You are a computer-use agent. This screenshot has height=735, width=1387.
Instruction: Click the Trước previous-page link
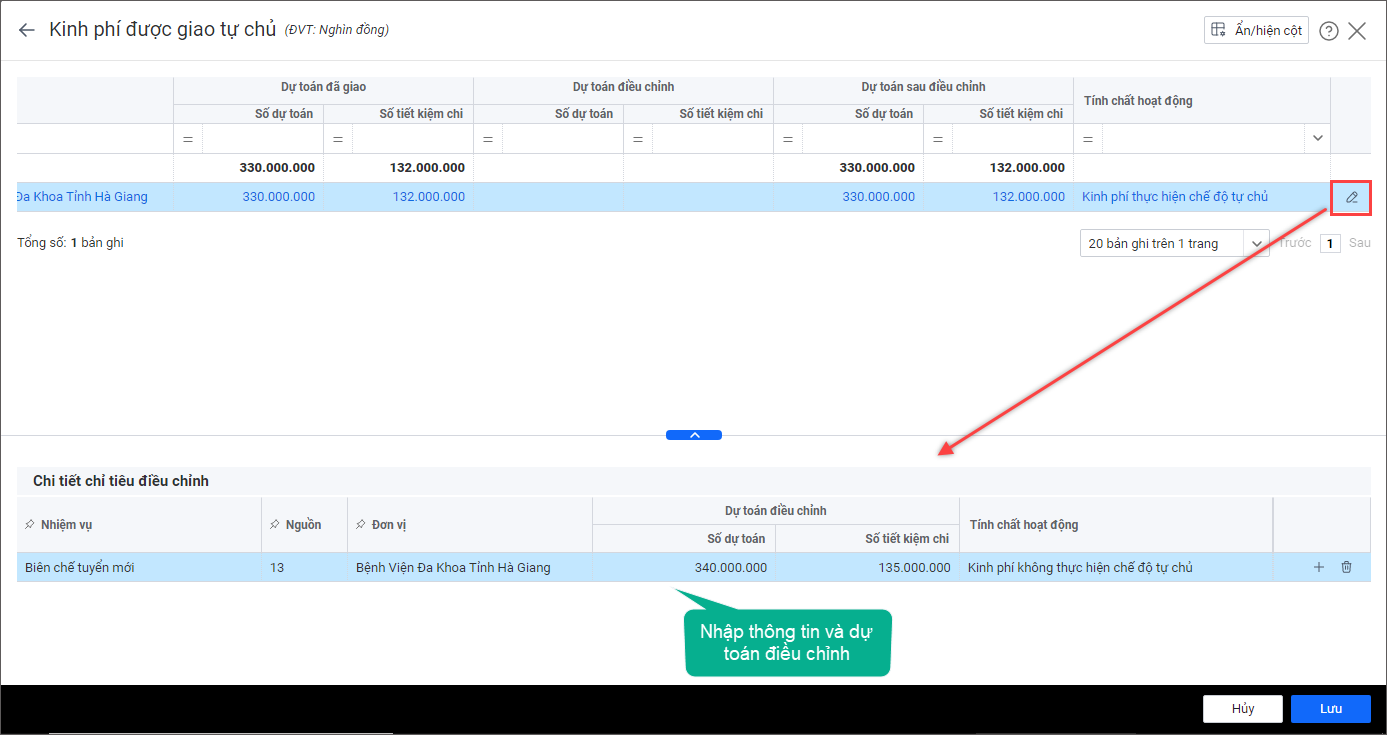pyautogui.click(x=1295, y=243)
